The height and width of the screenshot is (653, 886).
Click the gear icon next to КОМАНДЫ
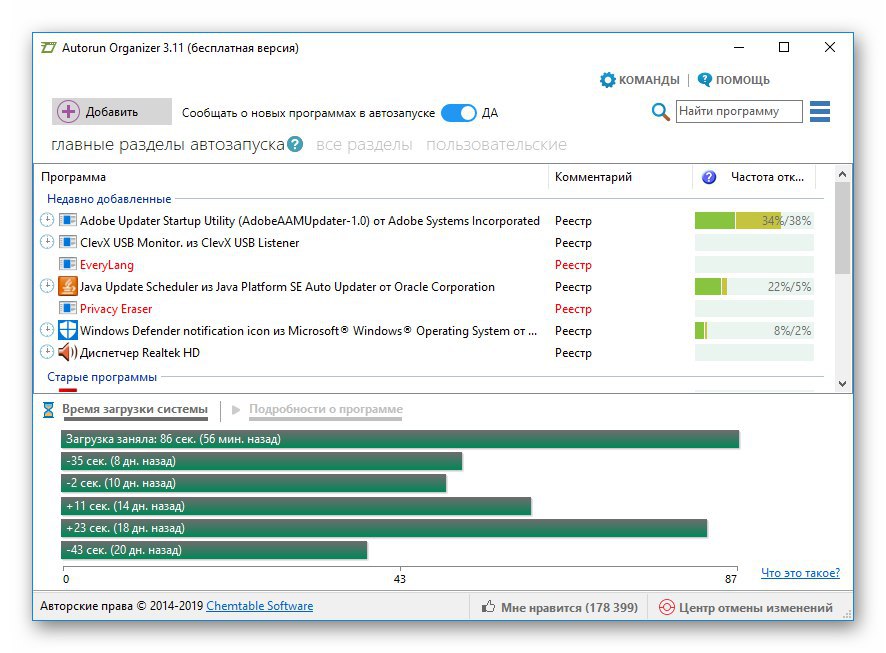pos(607,80)
